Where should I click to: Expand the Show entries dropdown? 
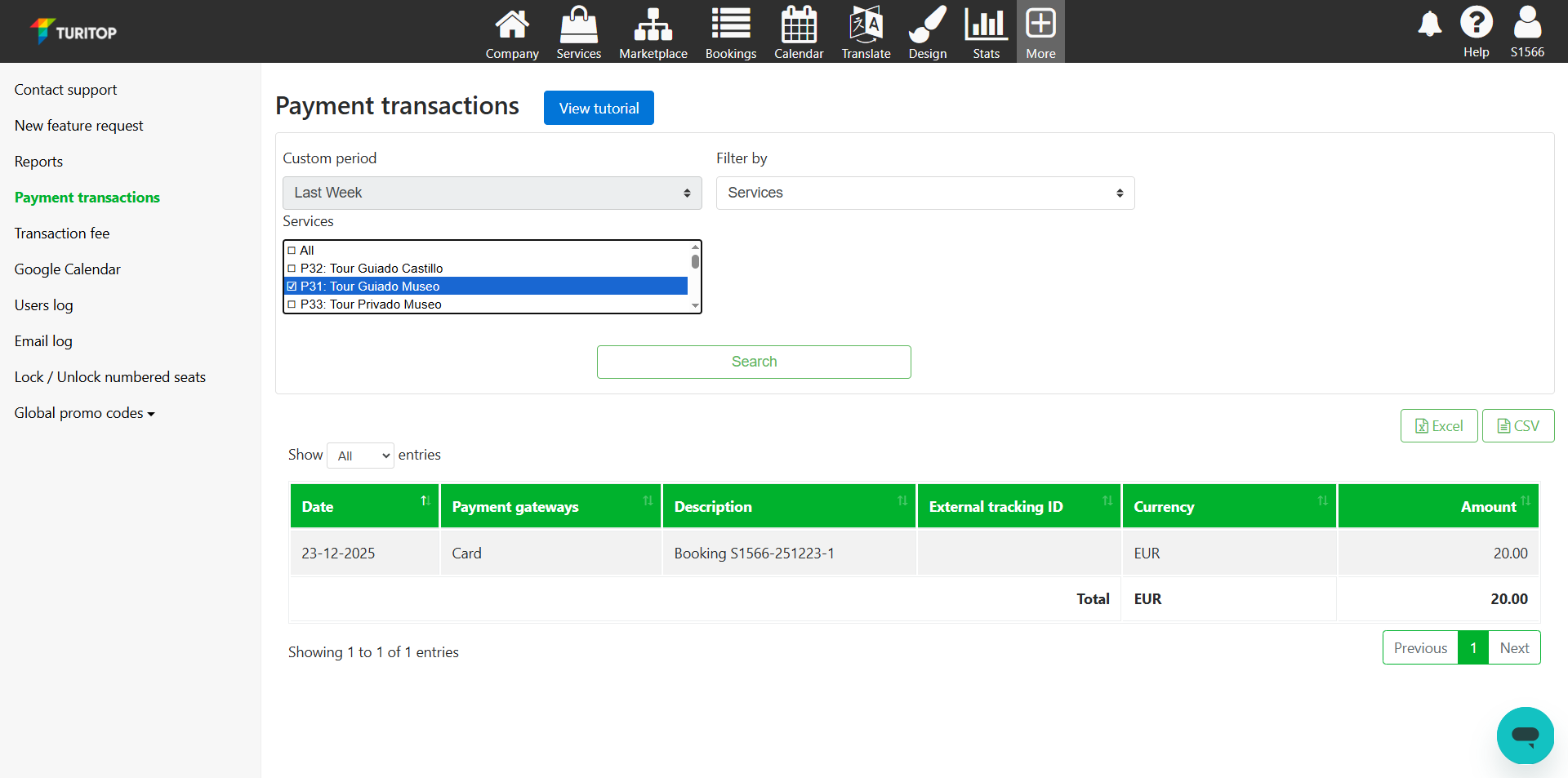pos(360,456)
